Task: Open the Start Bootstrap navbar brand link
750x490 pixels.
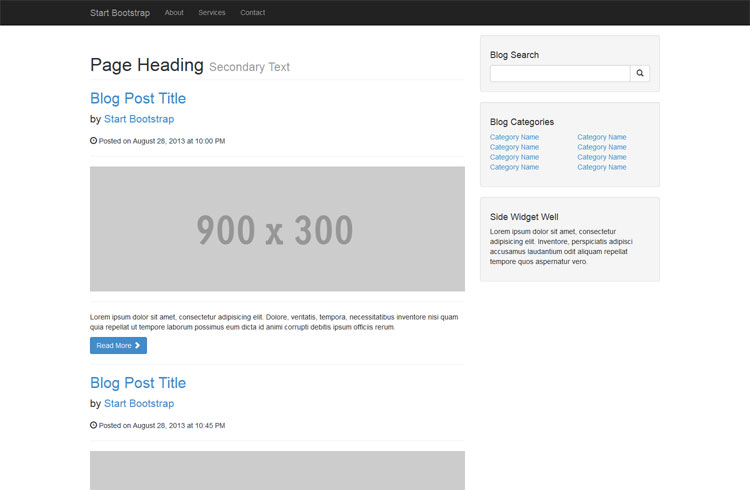Action: (x=120, y=13)
